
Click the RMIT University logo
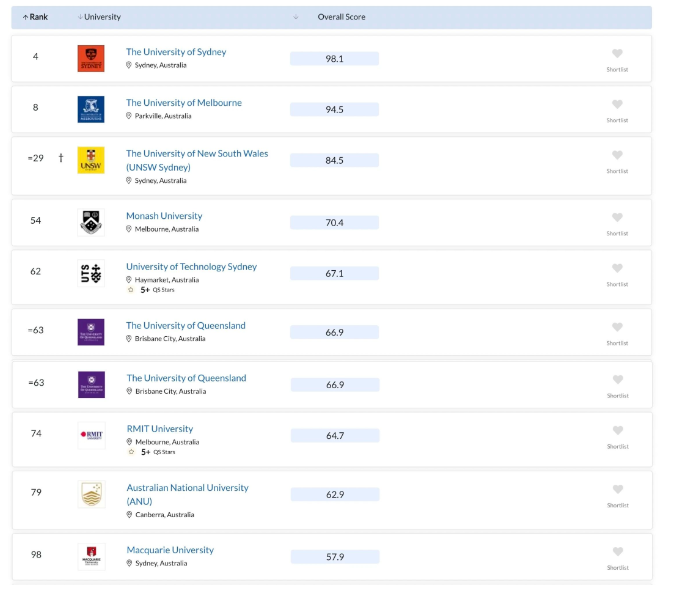92,435
